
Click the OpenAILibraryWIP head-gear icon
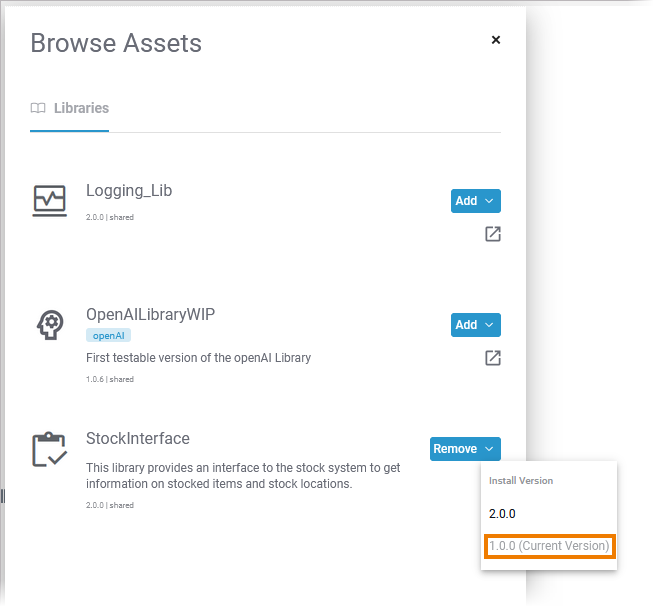tap(49, 325)
